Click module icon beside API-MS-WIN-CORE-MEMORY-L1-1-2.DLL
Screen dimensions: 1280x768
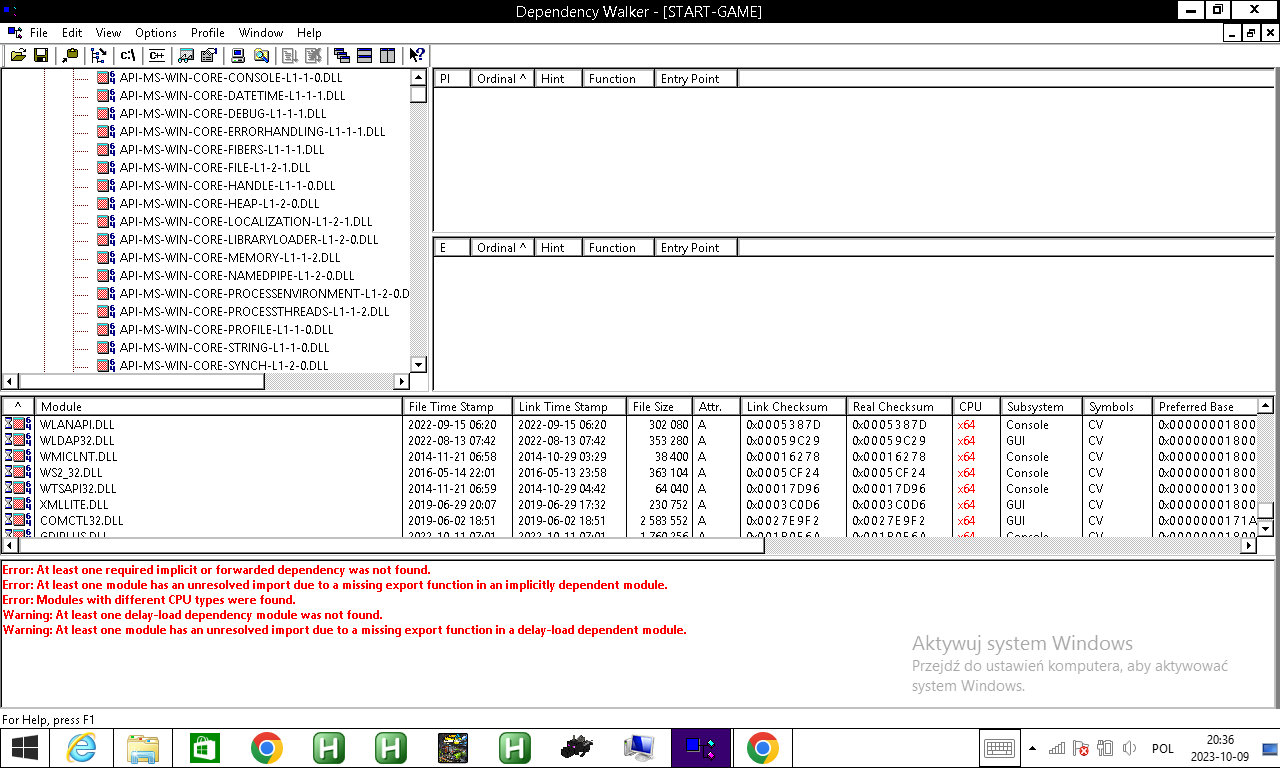[106, 258]
